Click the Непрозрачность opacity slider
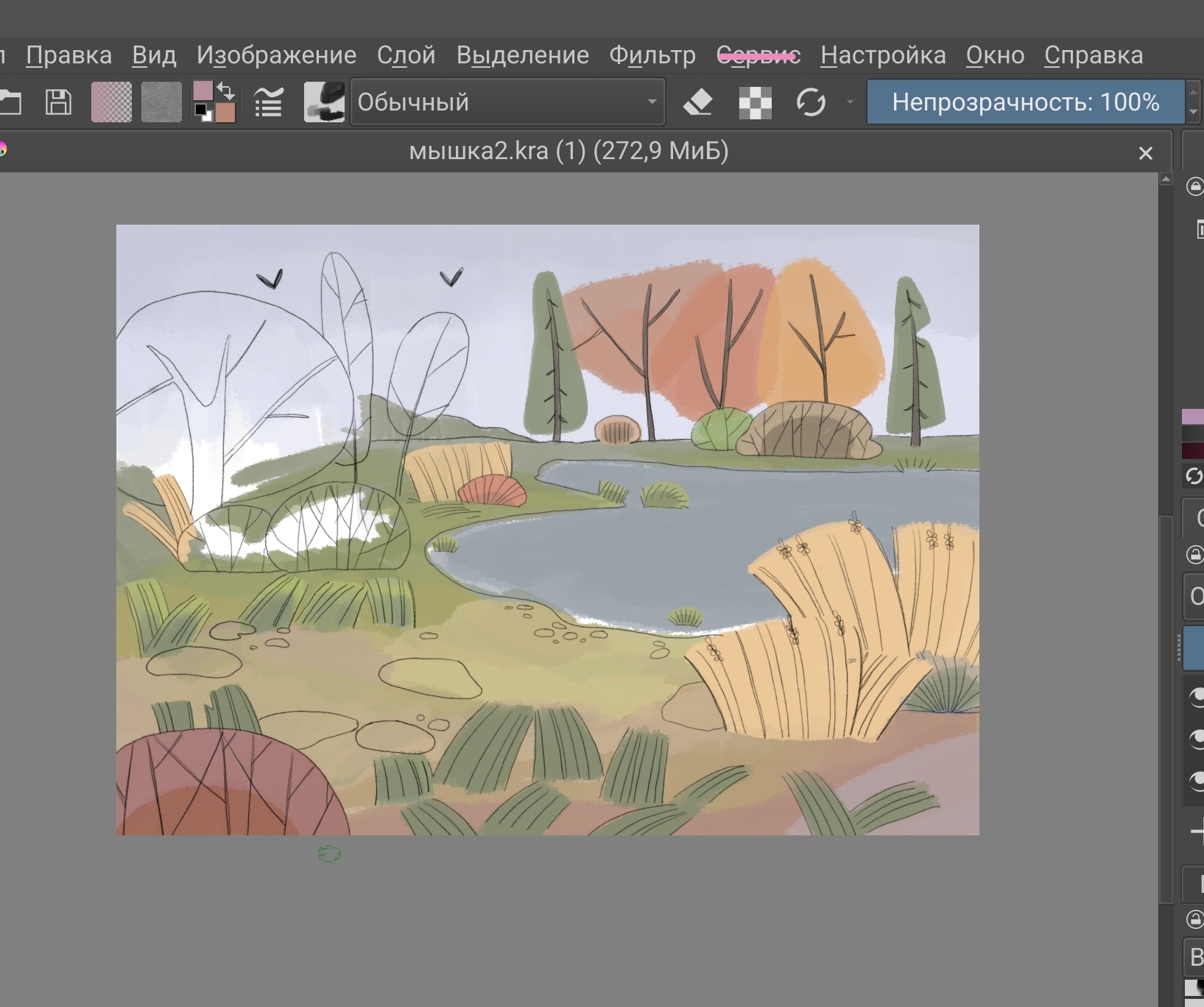Image resolution: width=1204 pixels, height=1007 pixels. pyautogui.click(x=1025, y=102)
